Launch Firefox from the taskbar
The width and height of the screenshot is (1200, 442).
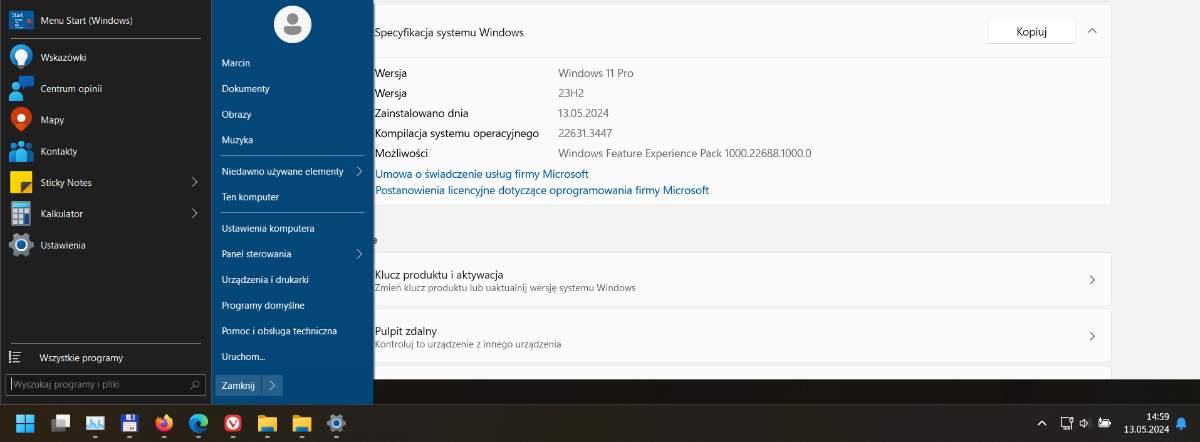[164, 423]
